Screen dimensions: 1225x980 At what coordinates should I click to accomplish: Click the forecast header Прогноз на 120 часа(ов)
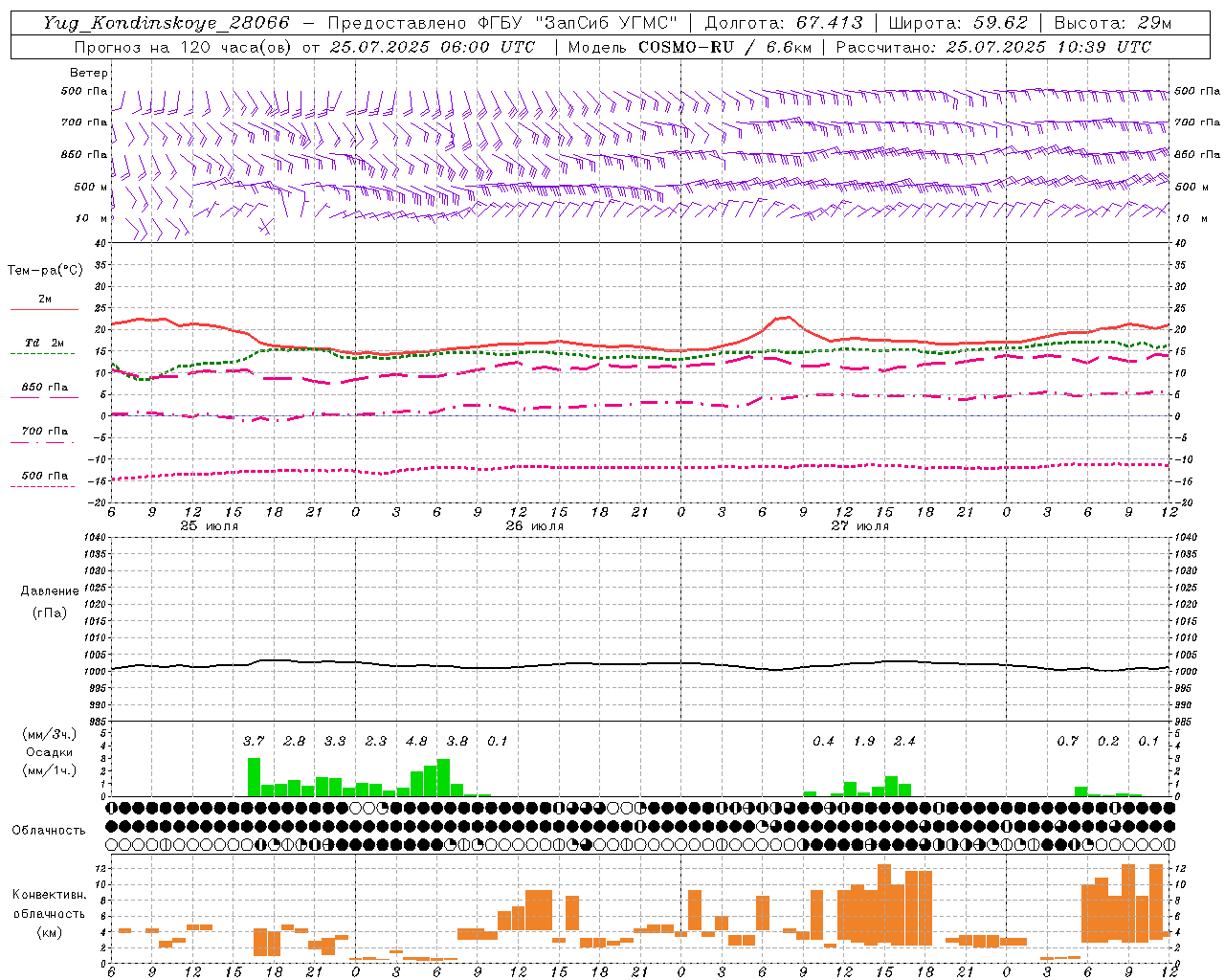(x=184, y=47)
